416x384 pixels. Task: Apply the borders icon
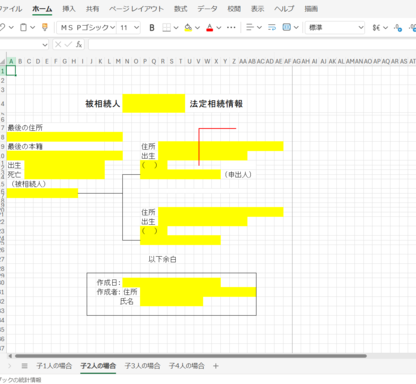[x=166, y=28]
